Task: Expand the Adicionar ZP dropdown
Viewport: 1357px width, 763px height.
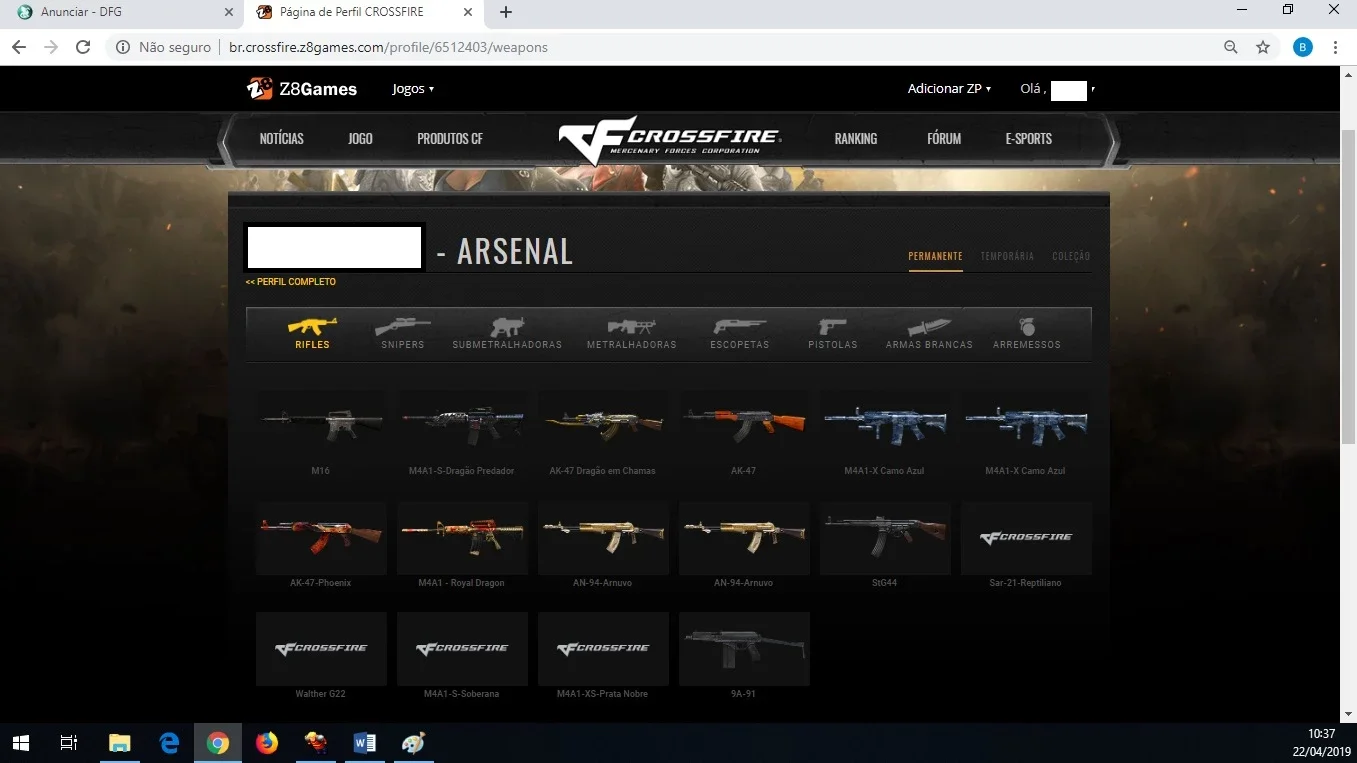Action: tap(949, 89)
